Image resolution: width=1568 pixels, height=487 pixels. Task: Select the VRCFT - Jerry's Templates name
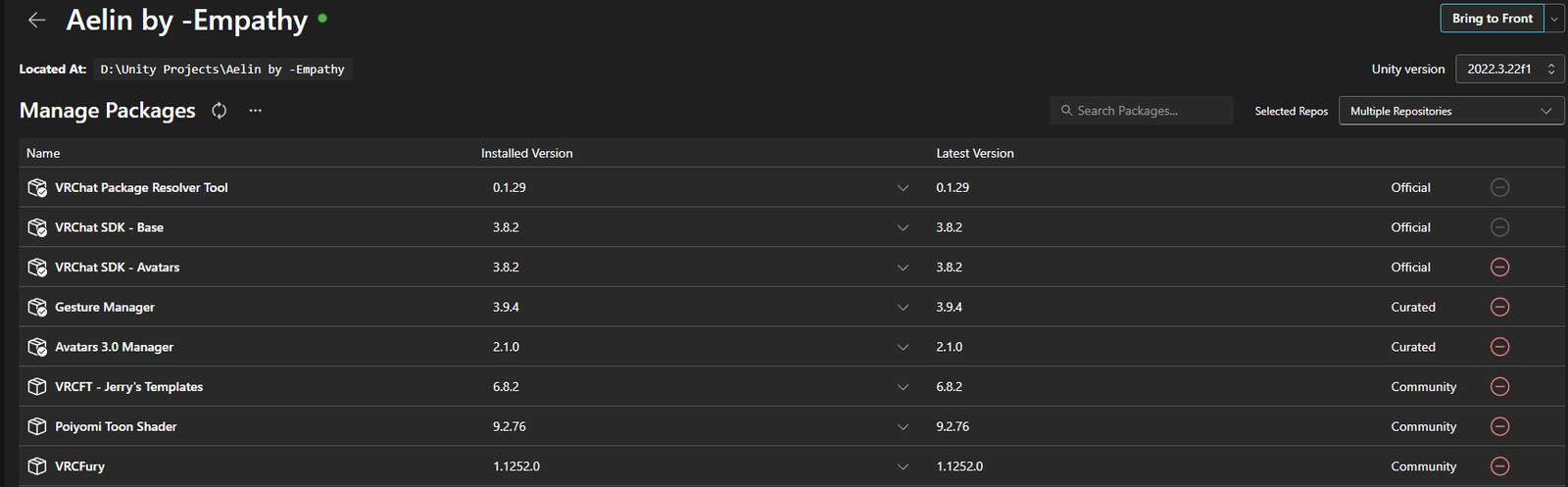point(128,386)
